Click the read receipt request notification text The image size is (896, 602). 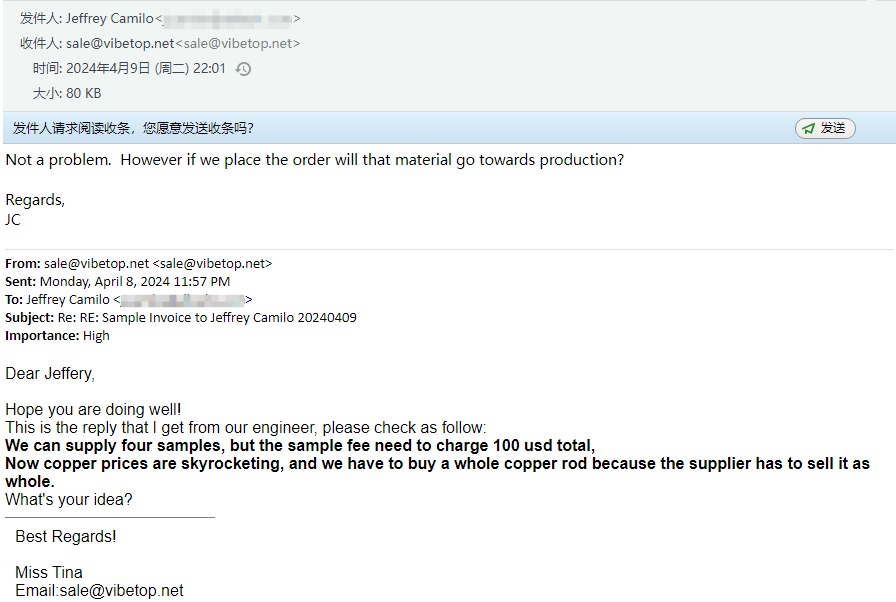[x=133, y=128]
